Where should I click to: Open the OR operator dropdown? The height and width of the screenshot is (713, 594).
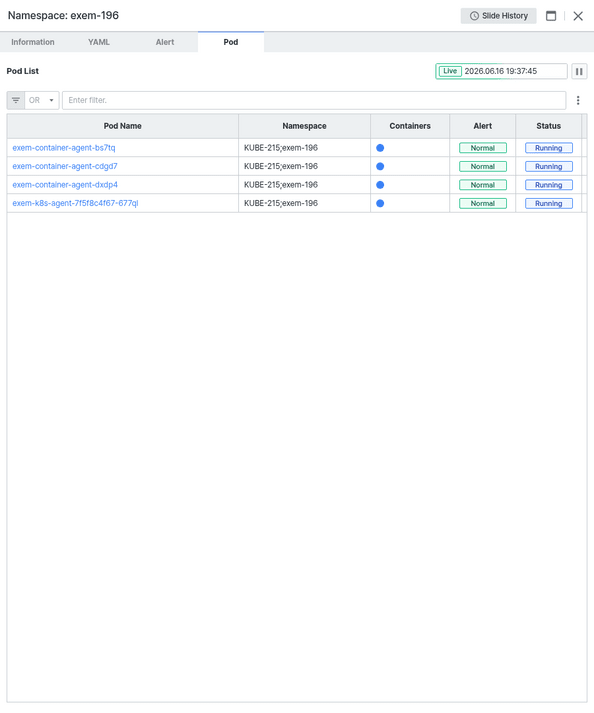(x=41, y=100)
